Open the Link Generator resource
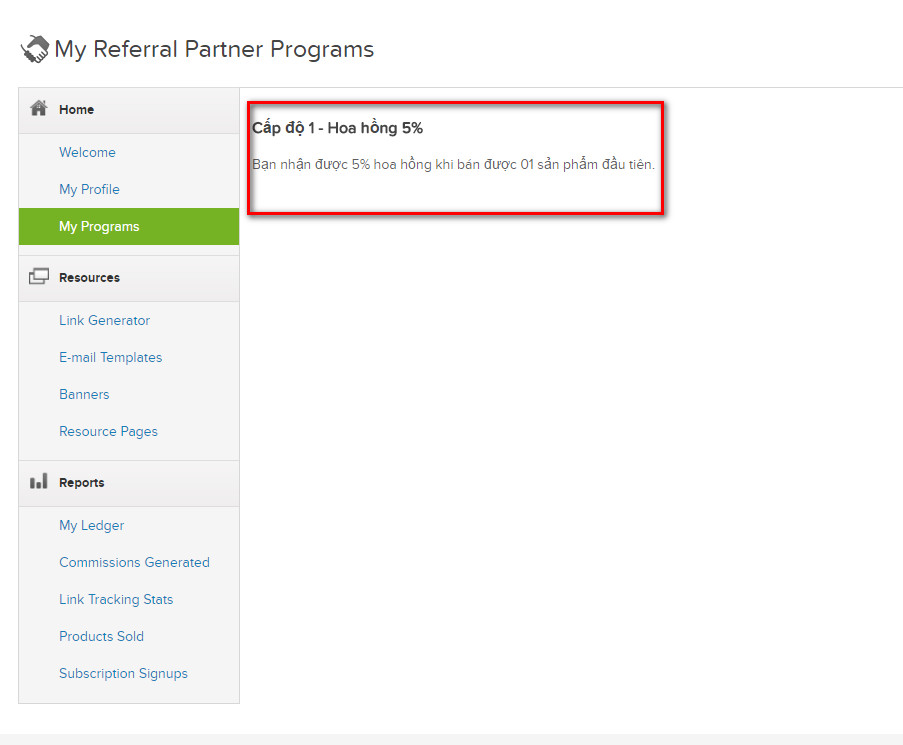The image size is (903, 745). (104, 321)
